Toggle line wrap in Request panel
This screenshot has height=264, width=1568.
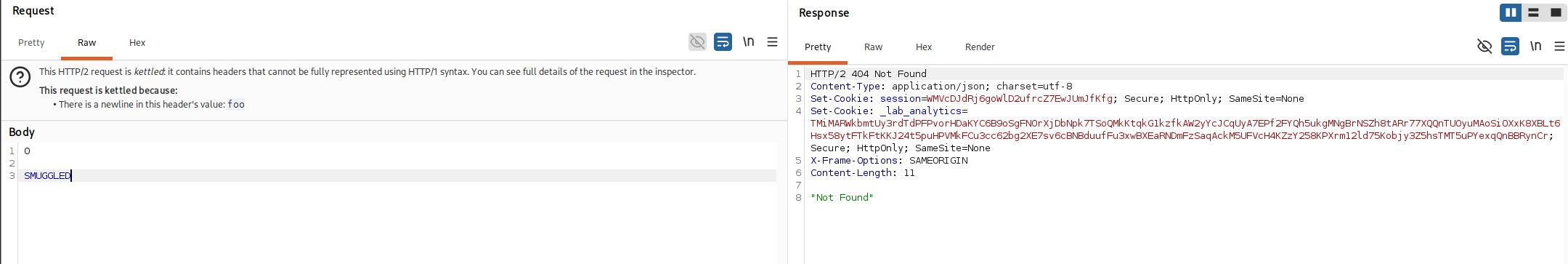point(723,41)
